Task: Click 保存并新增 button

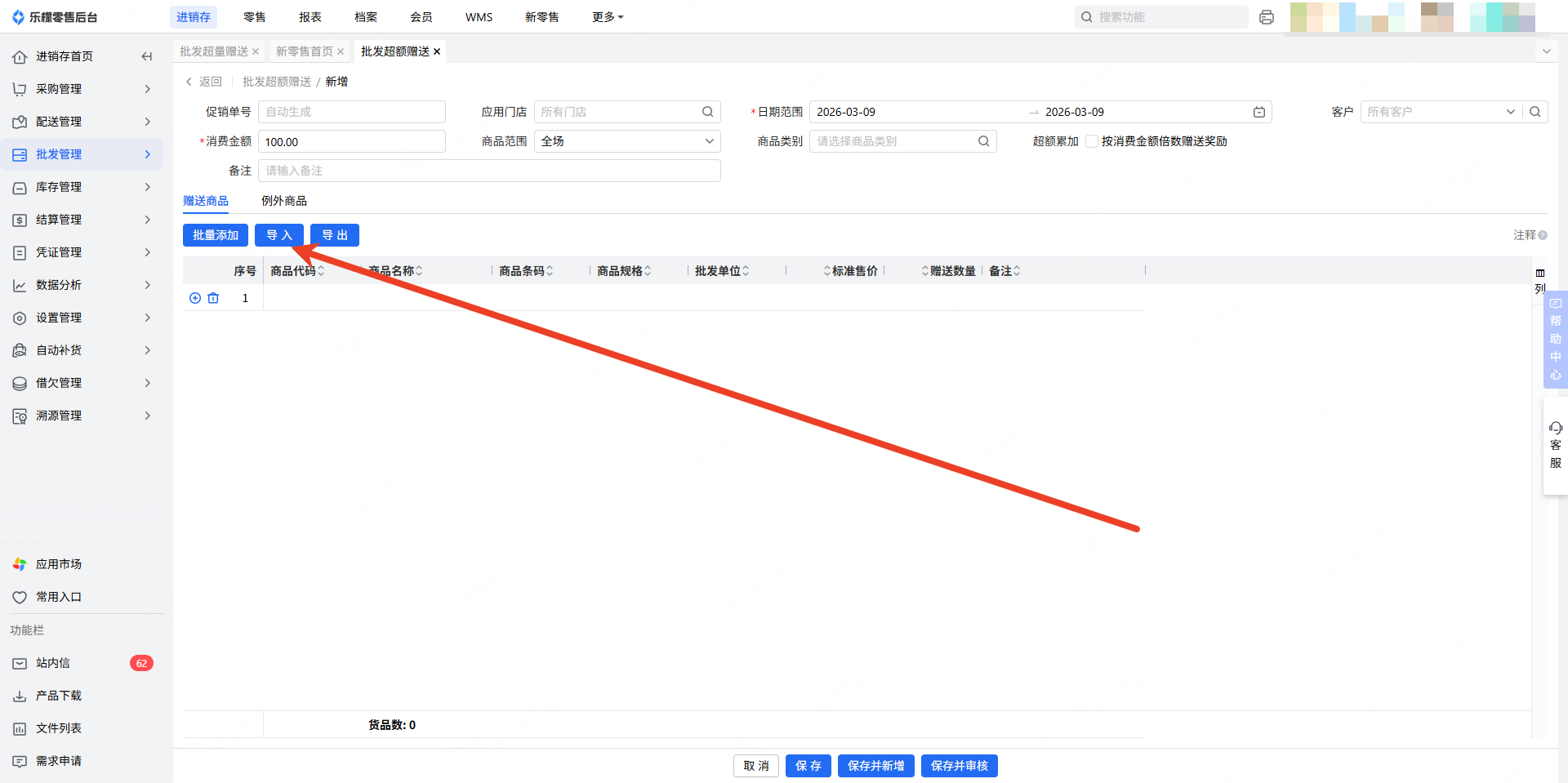Action: (876, 766)
